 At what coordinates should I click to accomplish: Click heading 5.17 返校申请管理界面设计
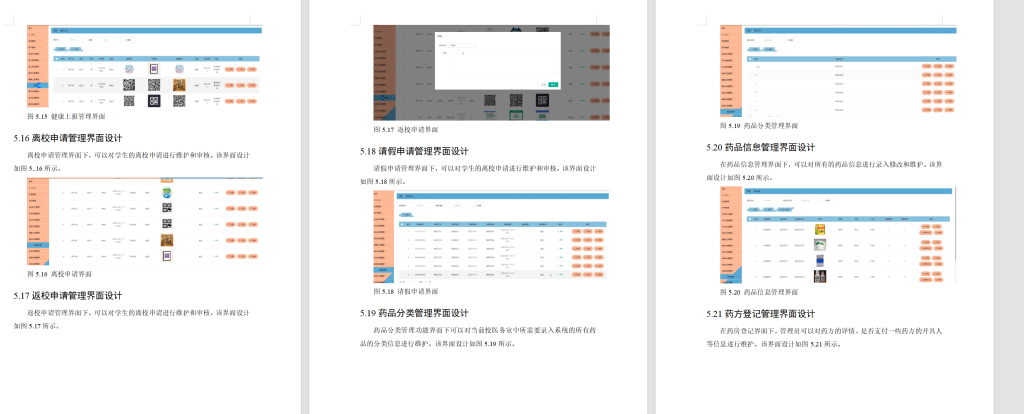tap(68, 296)
